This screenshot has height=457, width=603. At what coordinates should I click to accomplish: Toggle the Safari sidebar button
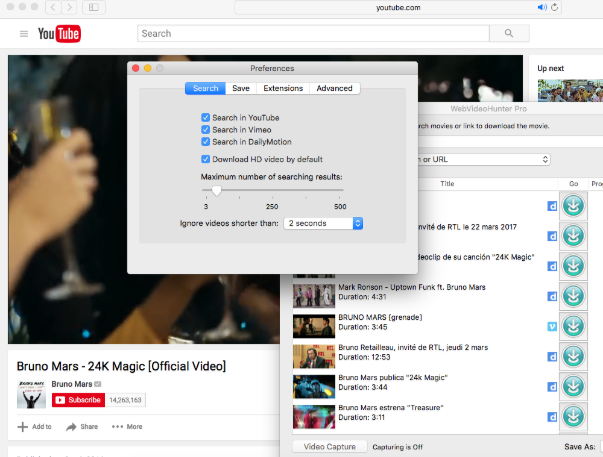coord(94,7)
